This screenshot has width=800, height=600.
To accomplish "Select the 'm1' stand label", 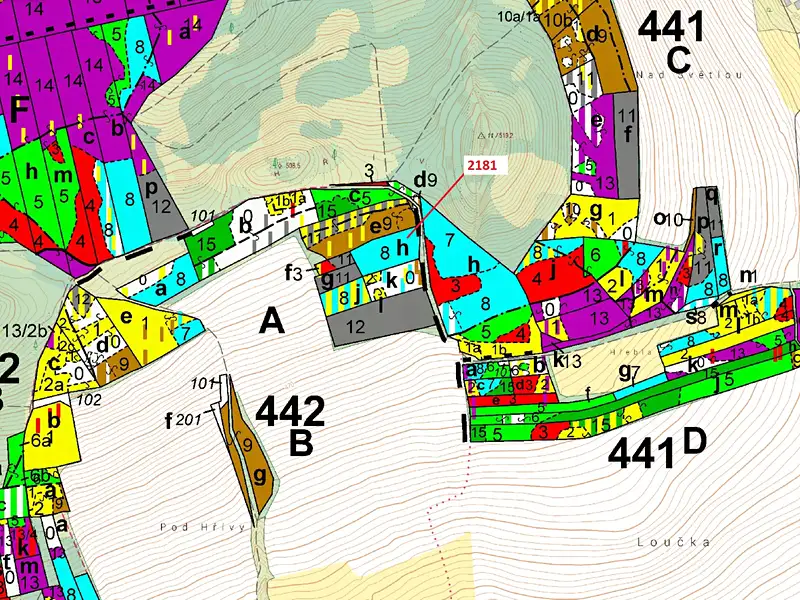I will pos(747,276).
